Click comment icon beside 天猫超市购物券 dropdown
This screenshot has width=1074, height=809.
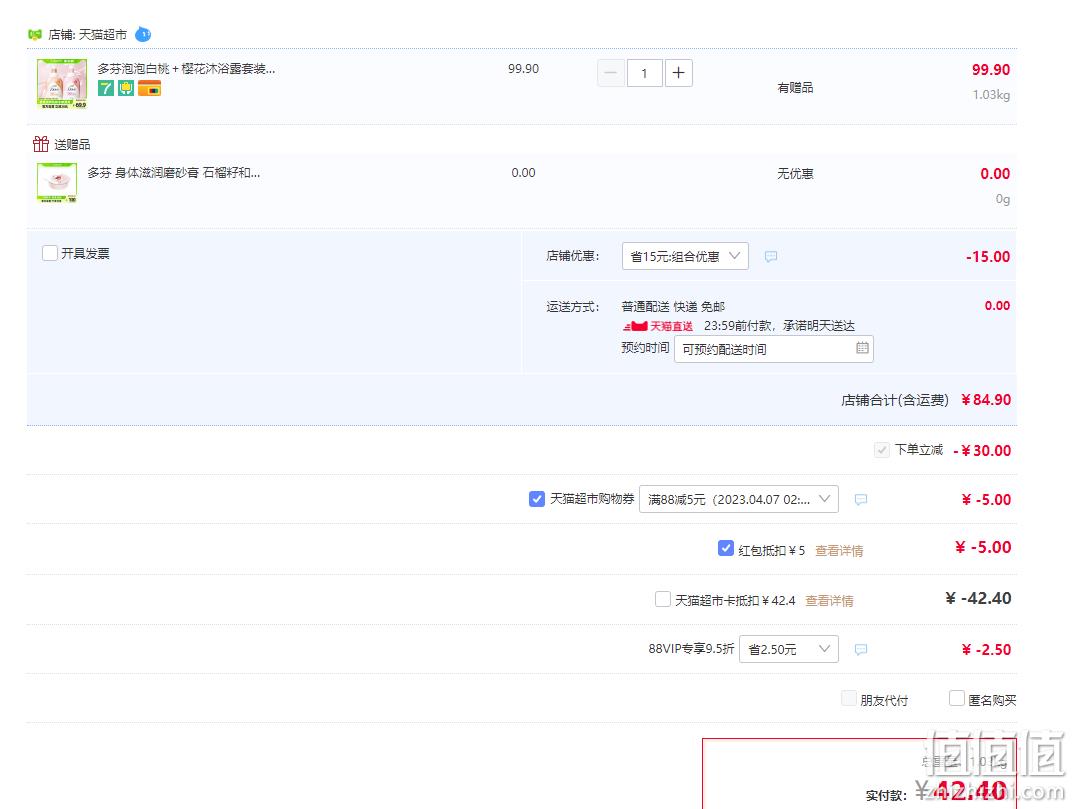[861, 499]
